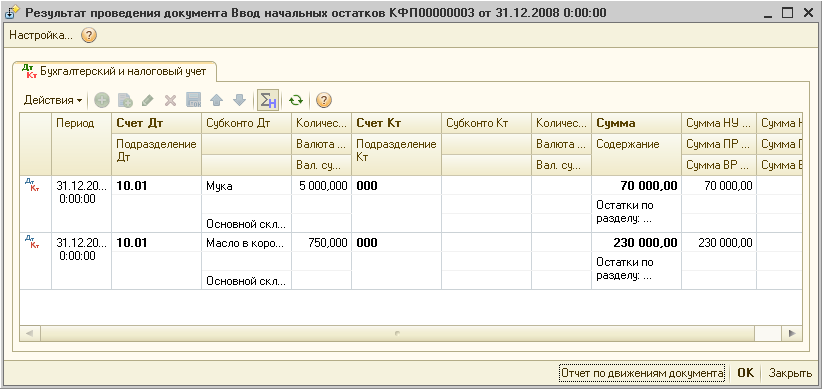Click the Подразделение Дт header
This screenshot has height=389, width=822.
tap(157, 154)
